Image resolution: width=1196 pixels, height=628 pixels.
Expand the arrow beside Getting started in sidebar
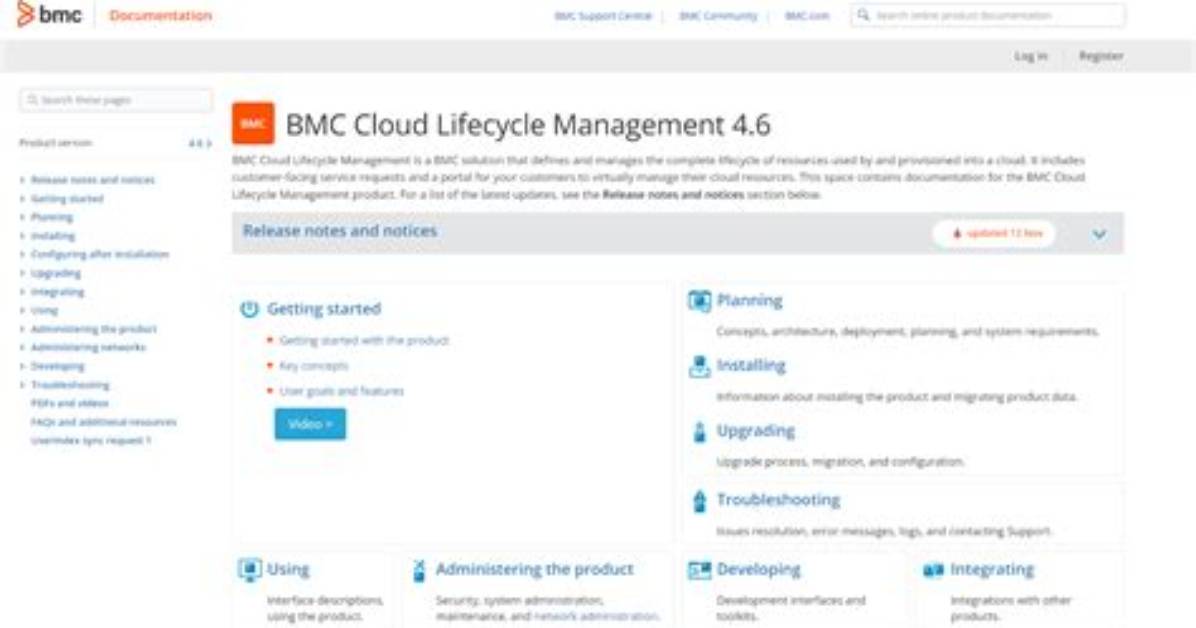point(22,198)
